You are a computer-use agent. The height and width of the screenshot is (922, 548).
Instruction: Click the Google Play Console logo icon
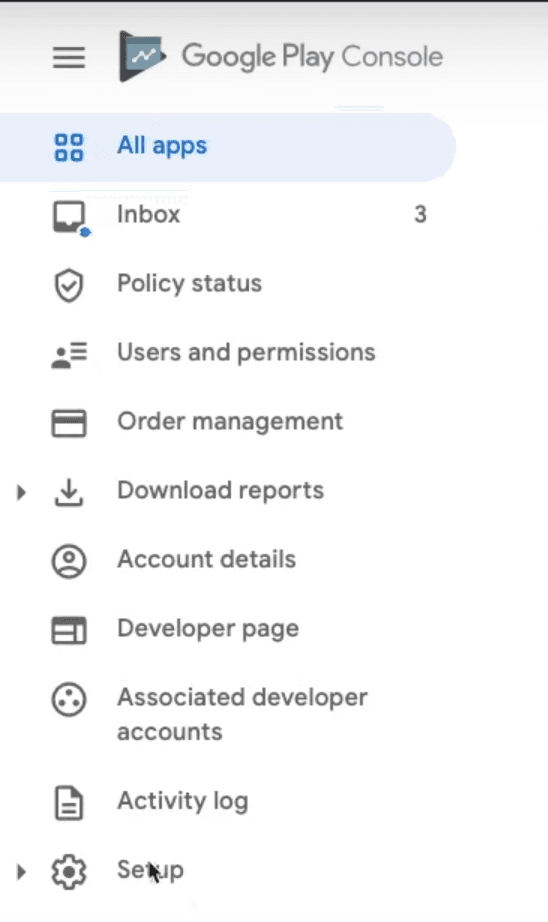coord(142,56)
